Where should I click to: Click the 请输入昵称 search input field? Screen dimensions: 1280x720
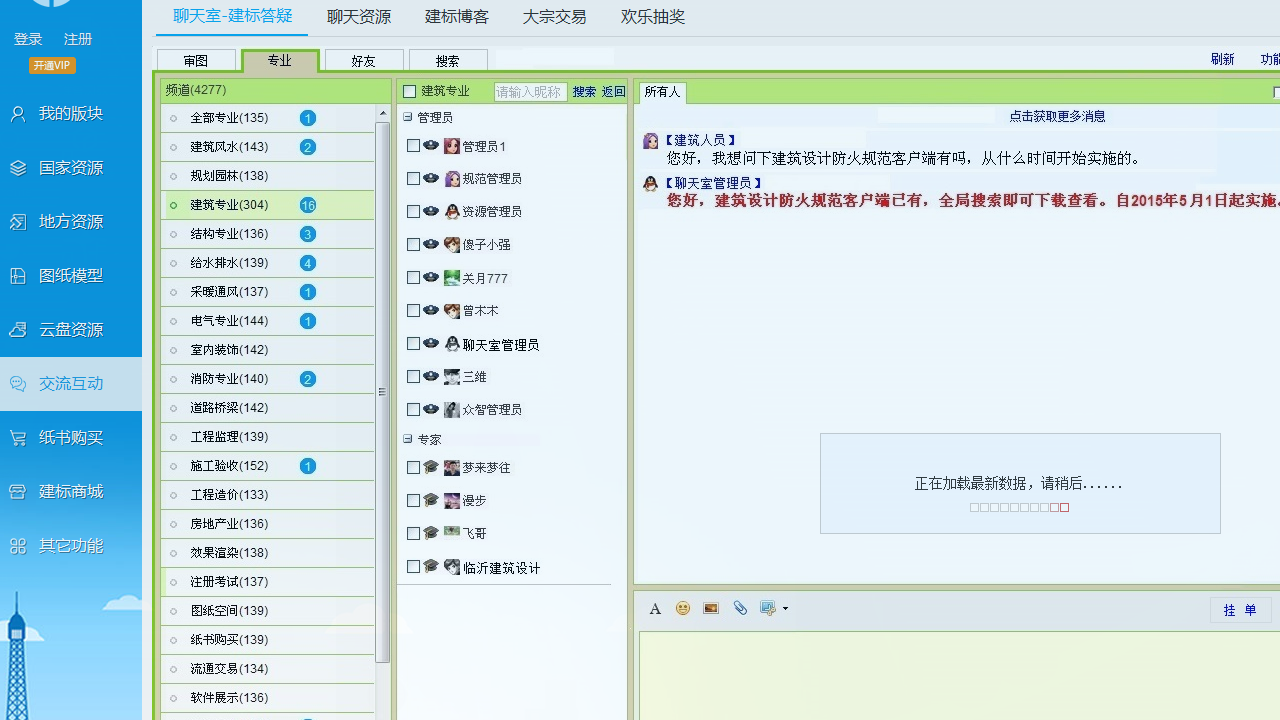(x=529, y=91)
